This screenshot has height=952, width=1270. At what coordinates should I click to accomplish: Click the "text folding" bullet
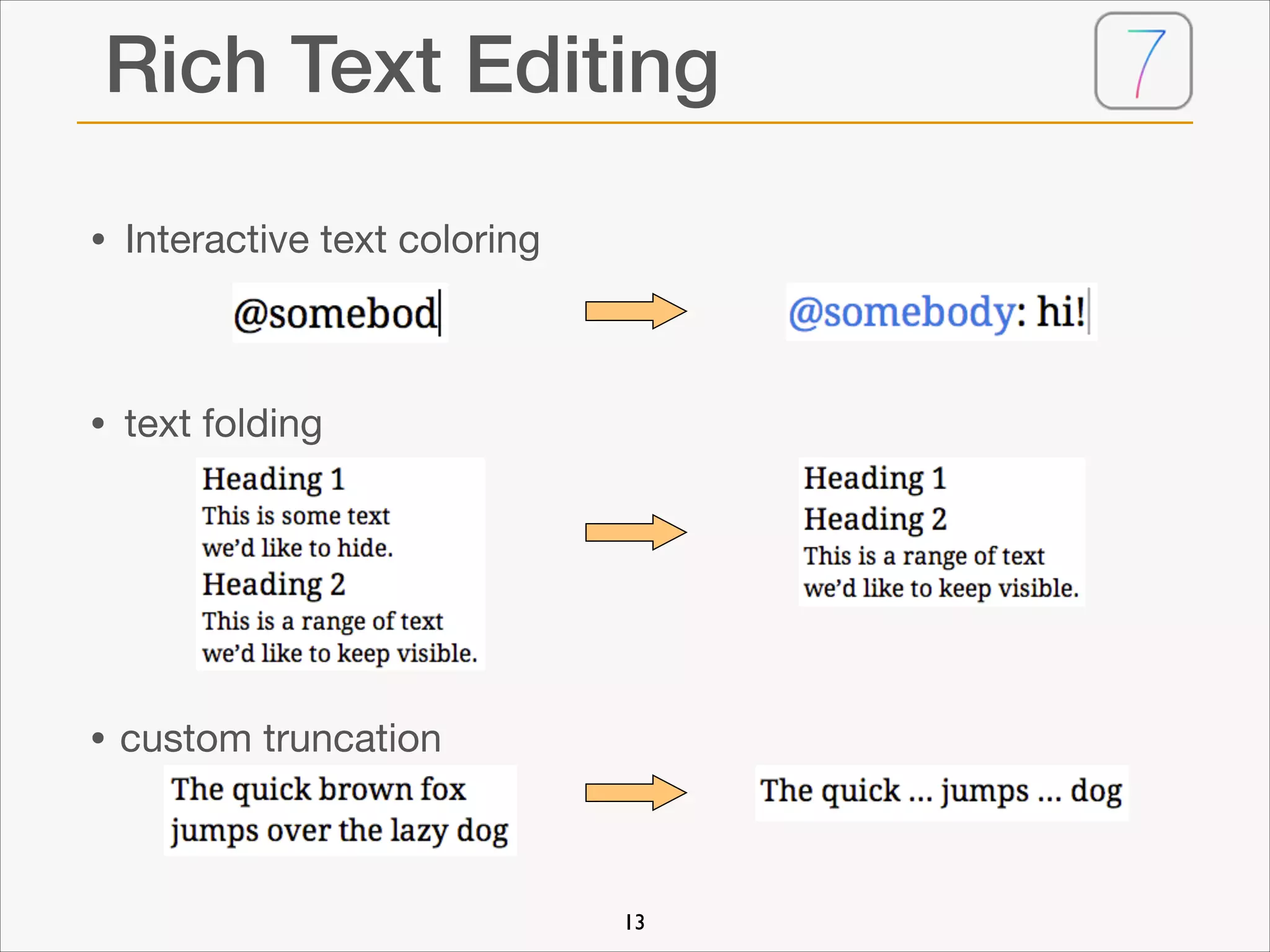click(223, 424)
